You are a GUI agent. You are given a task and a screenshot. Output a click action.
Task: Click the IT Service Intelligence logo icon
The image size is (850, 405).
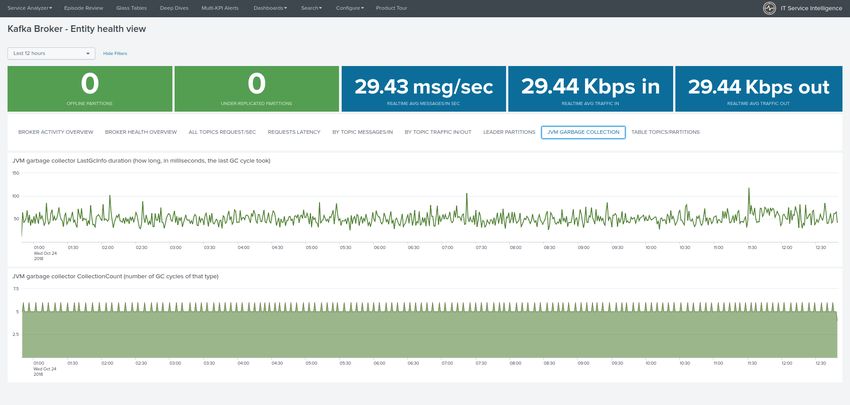tap(769, 8)
